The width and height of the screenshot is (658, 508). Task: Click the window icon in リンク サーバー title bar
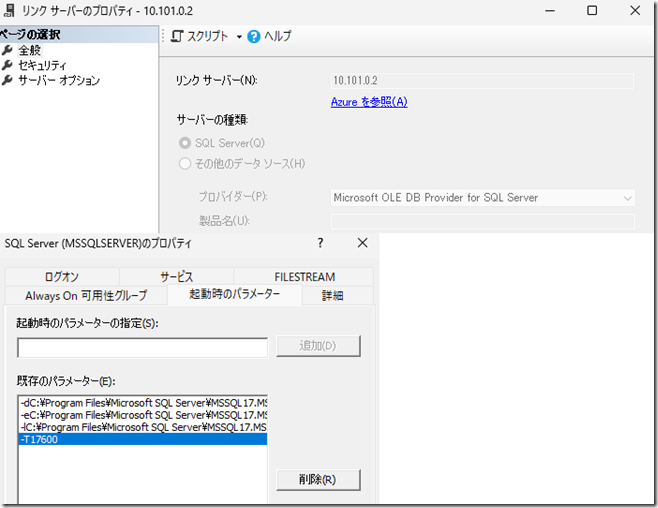tap(10, 10)
